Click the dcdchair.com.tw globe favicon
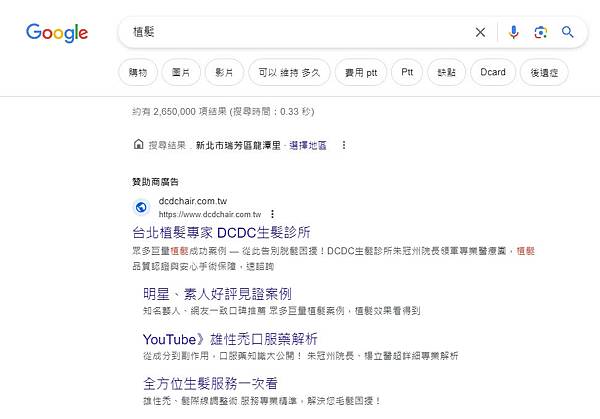This screenshot has height=419, width=600. pyautogui.click(x=141, y=207)
